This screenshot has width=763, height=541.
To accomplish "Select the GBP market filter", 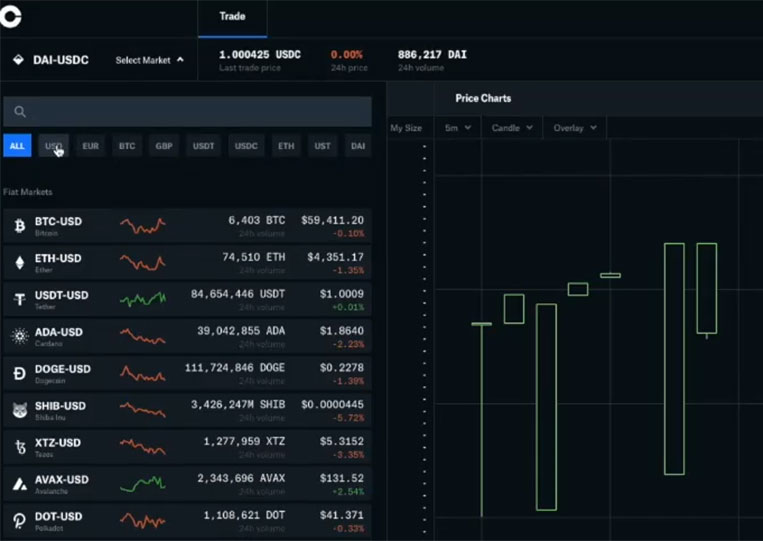I will point(164,145).
